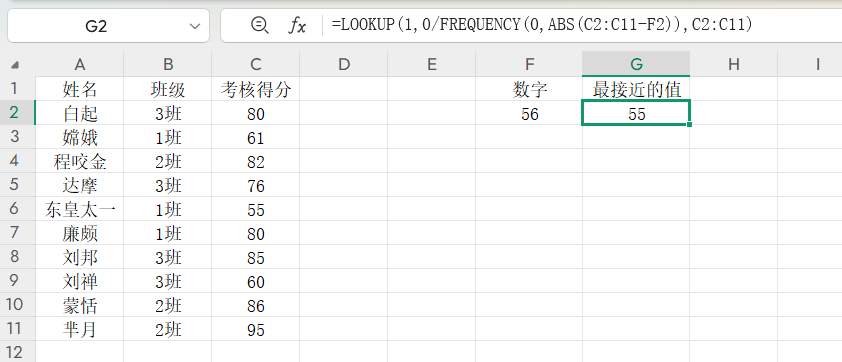Click 芈月's score cell 95
842x362 pixels.
(256, 329)
